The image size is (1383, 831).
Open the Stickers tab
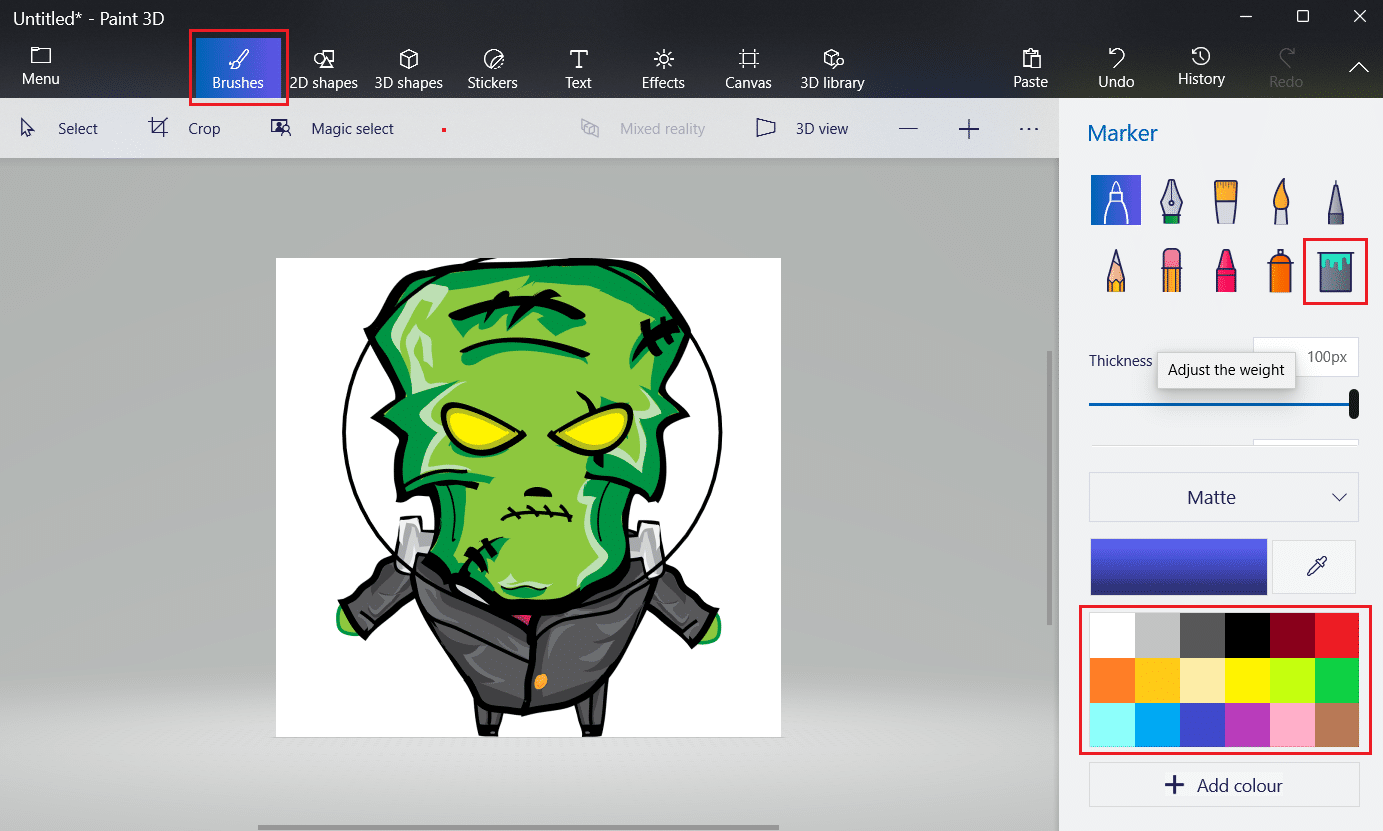[492, 68]
